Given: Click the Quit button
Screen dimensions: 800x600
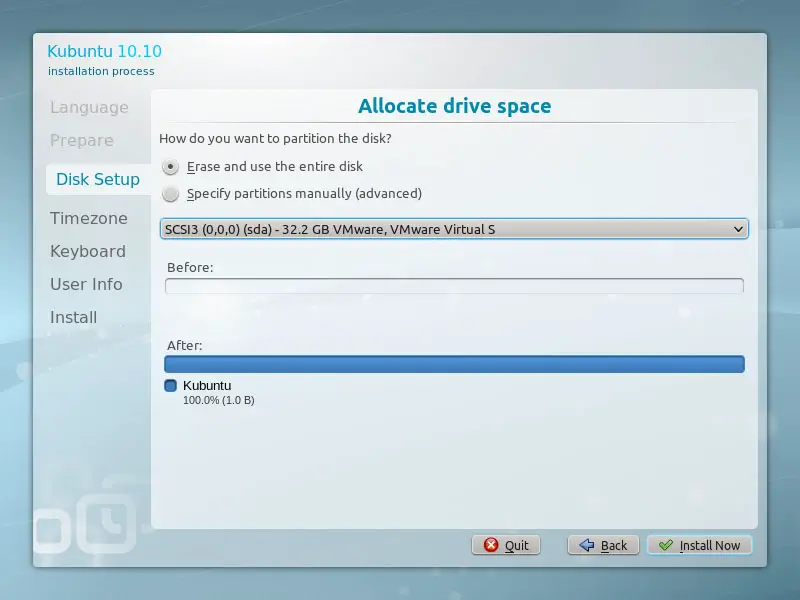Looking at the screenshot, I should [x=506, y=545].
